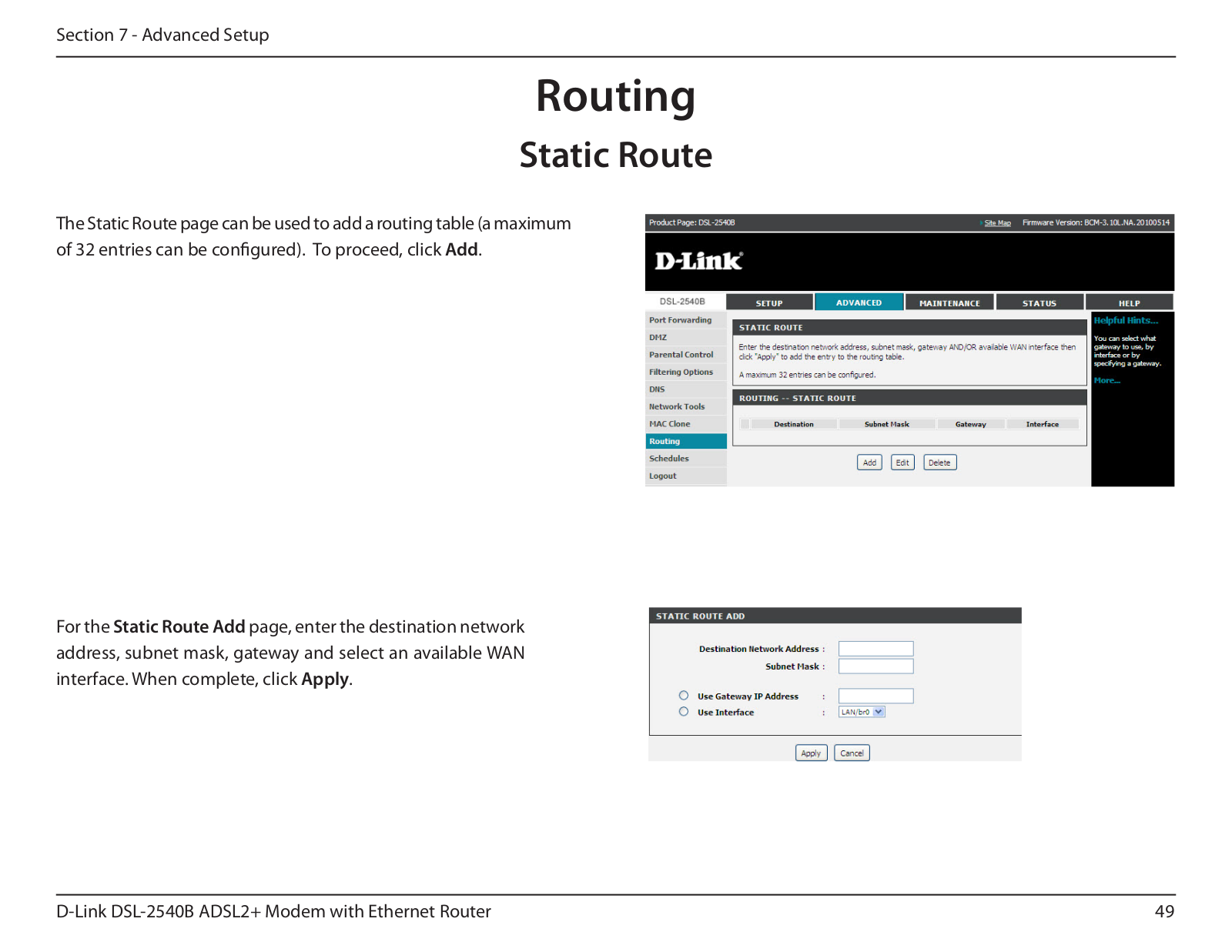Image resolution: width=1232 pixels, height=952 pixels.
Task: Go to the STATUS tab
Action: [1039, 302]
